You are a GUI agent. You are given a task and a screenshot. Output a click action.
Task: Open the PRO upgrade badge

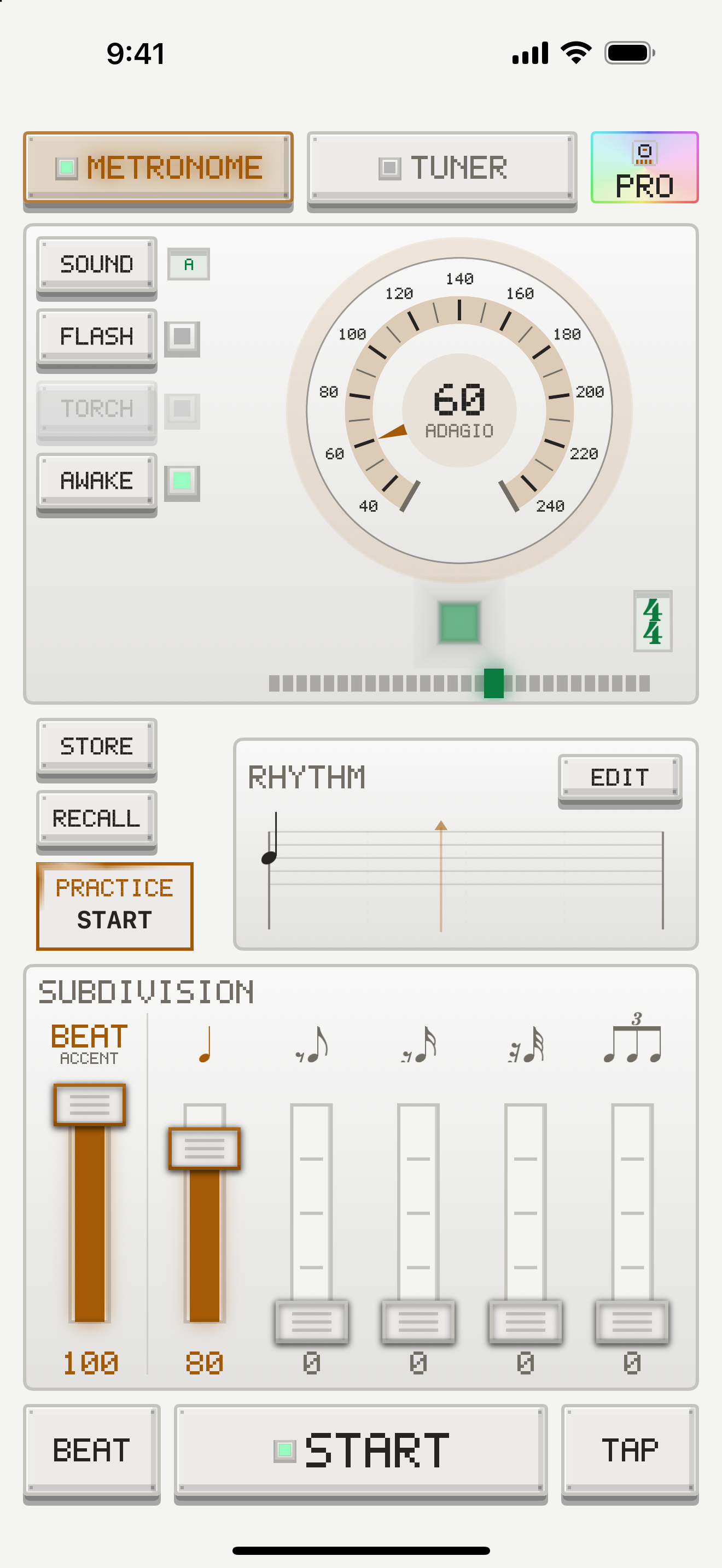coord(645,167)
